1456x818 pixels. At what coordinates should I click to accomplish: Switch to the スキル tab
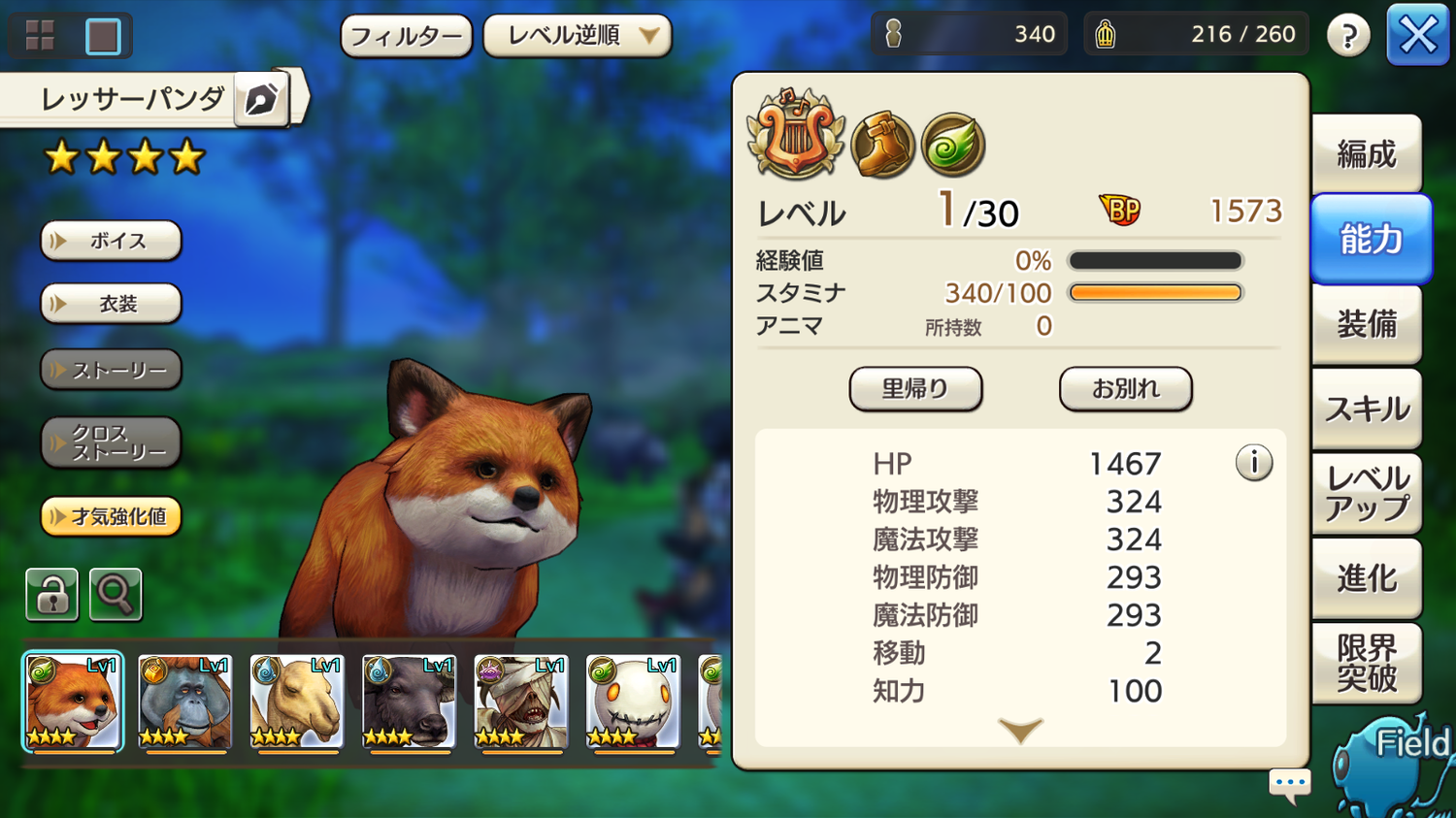click(x=1367, y=409)
